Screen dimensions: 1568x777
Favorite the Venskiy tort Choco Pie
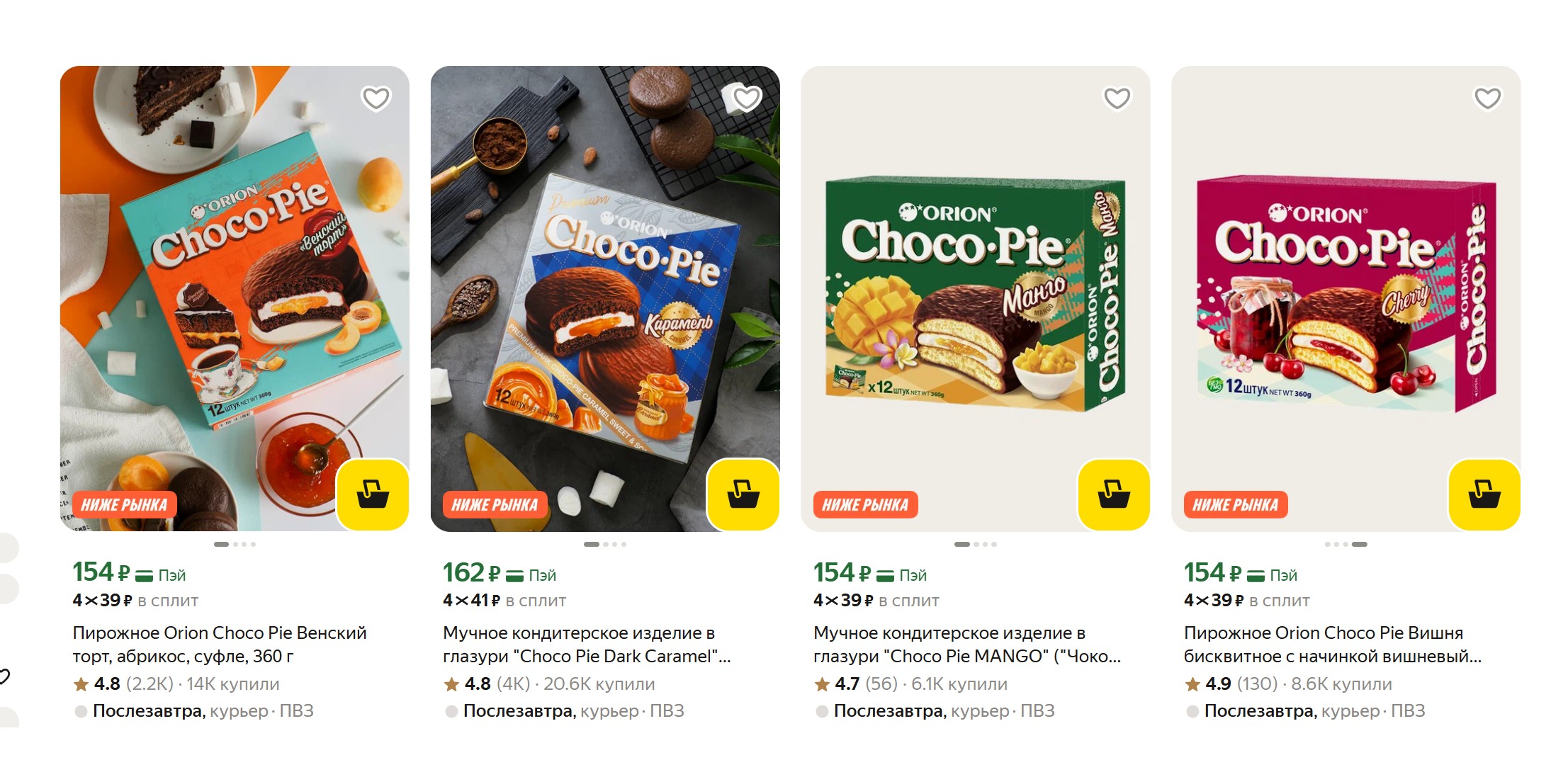[x=376, y=98]
